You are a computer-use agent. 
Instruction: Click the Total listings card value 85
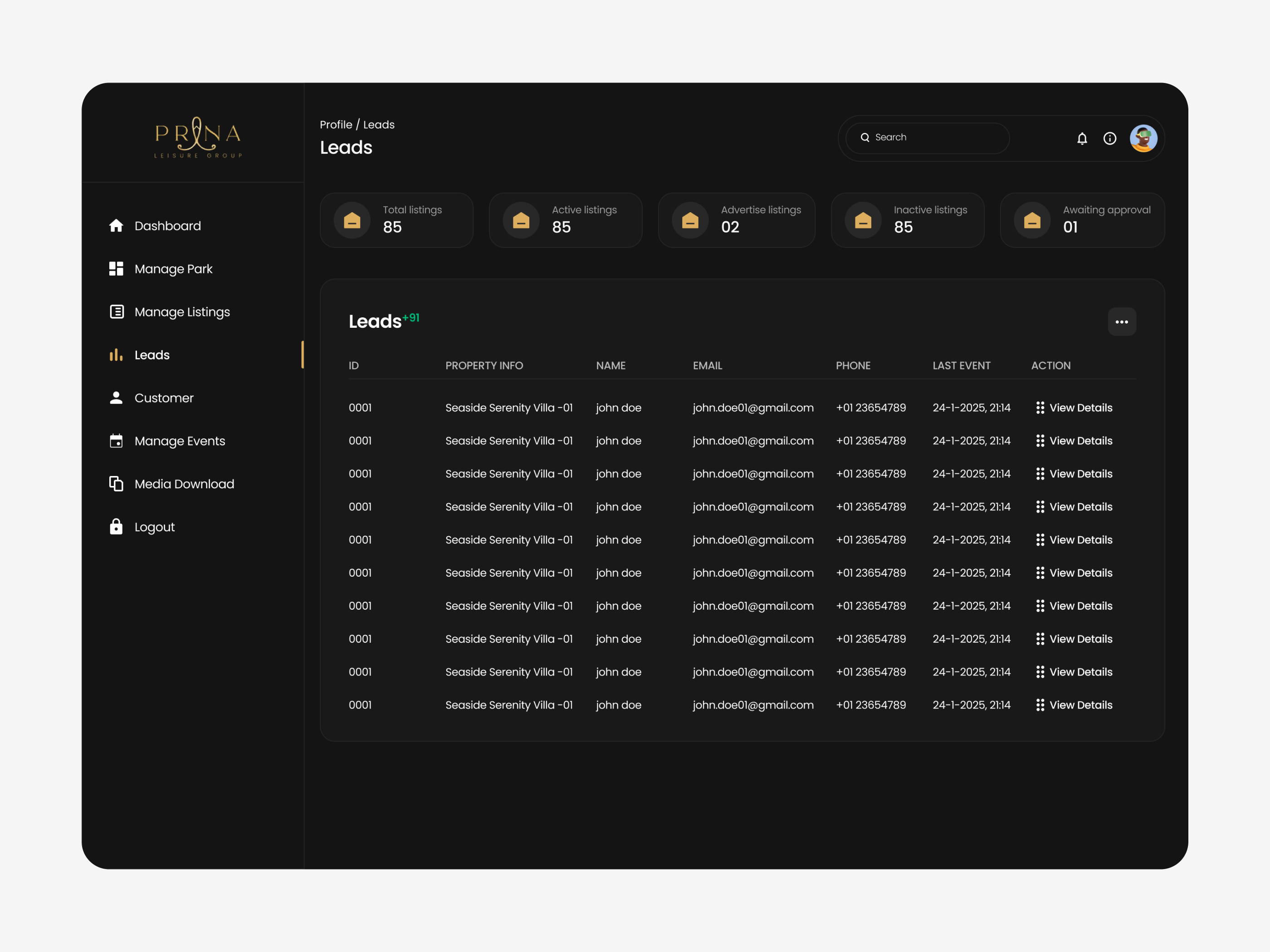[392, 227]
